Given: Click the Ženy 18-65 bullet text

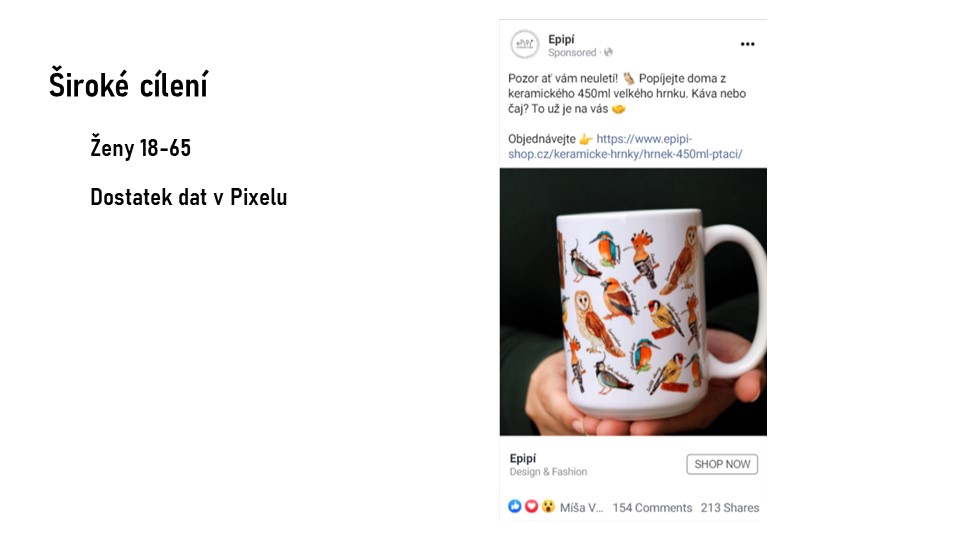Looking at the screenshot, I should [x=141, y=148].
